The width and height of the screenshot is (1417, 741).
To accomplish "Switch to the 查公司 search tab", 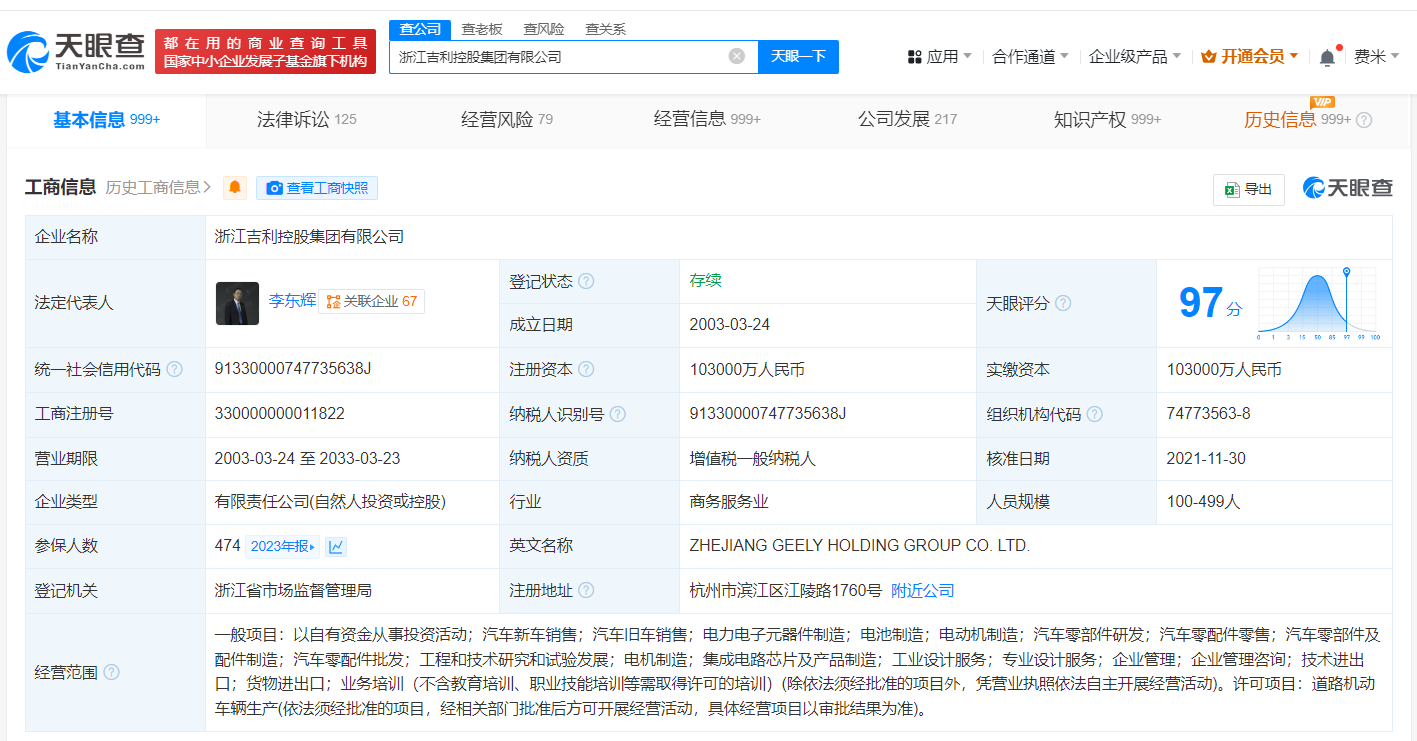I will point(420,29).
